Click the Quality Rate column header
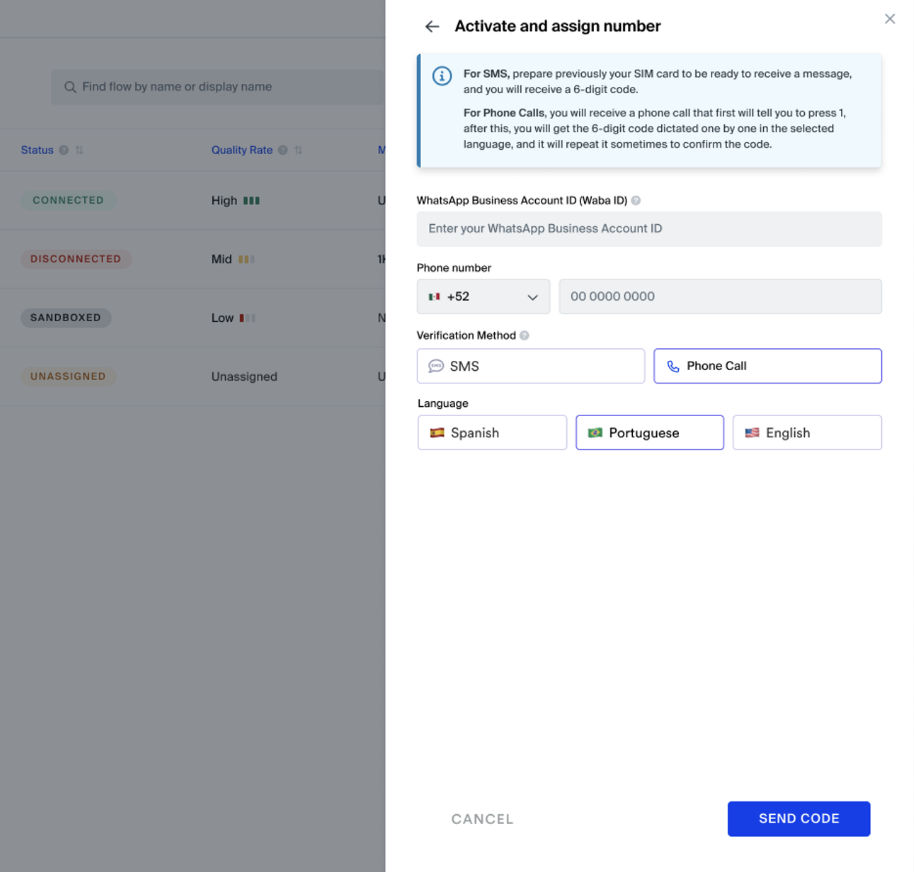This screenshot has height=872, width=914. [x=242, y=150]
